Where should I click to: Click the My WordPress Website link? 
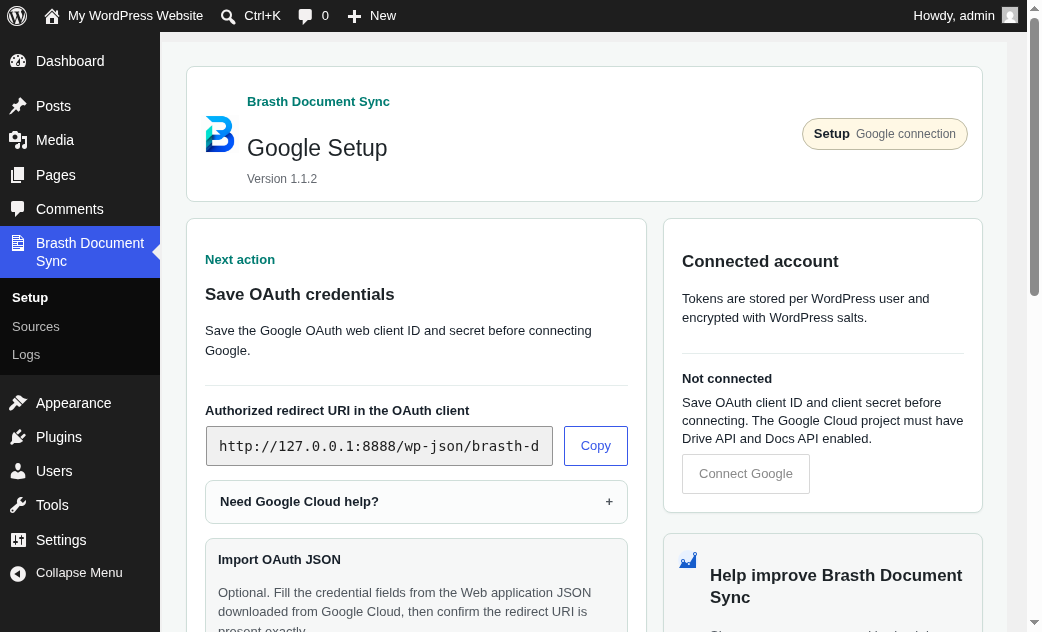click(x=136, y=16)
